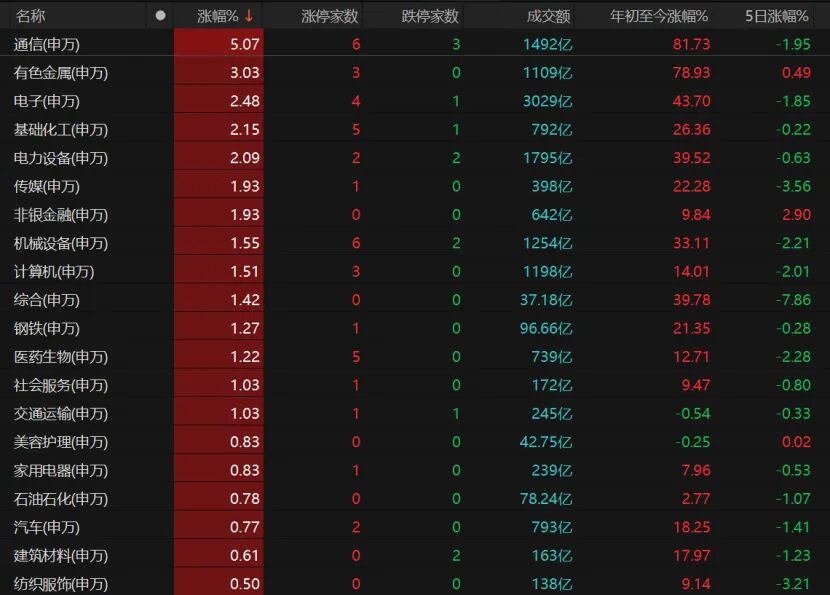Open the 有色金属(申万) sector row
This screenshot has width=830, height=595.
pos(61,72)
